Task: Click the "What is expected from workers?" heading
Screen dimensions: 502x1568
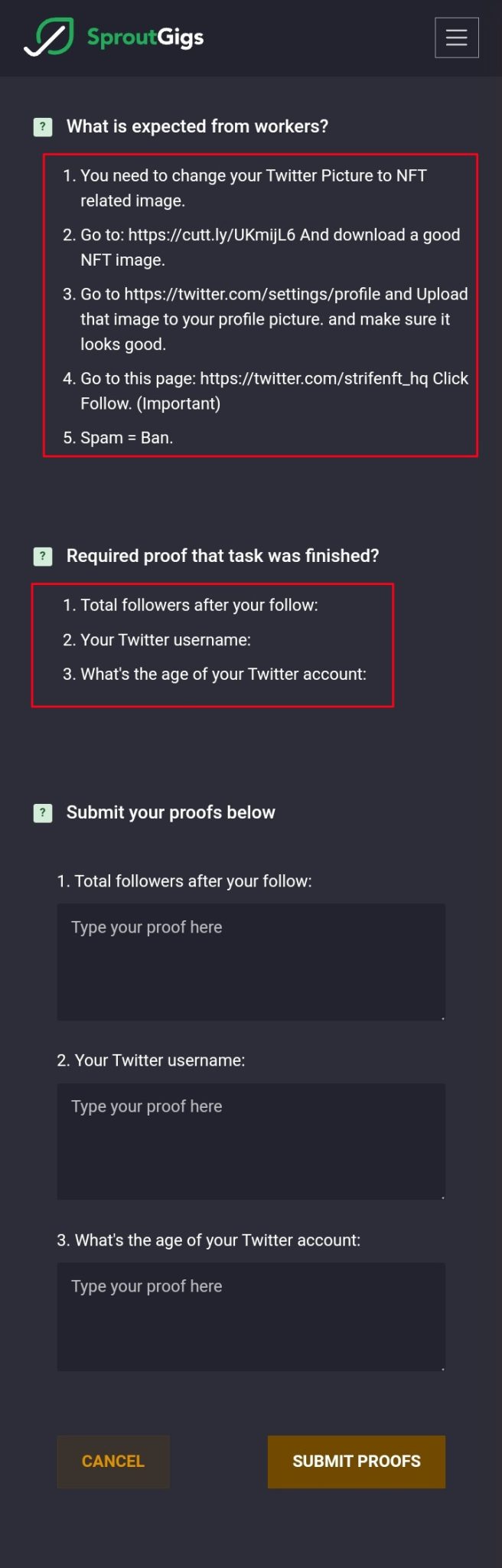Action: pyautogui.click(x=197, y=127)
